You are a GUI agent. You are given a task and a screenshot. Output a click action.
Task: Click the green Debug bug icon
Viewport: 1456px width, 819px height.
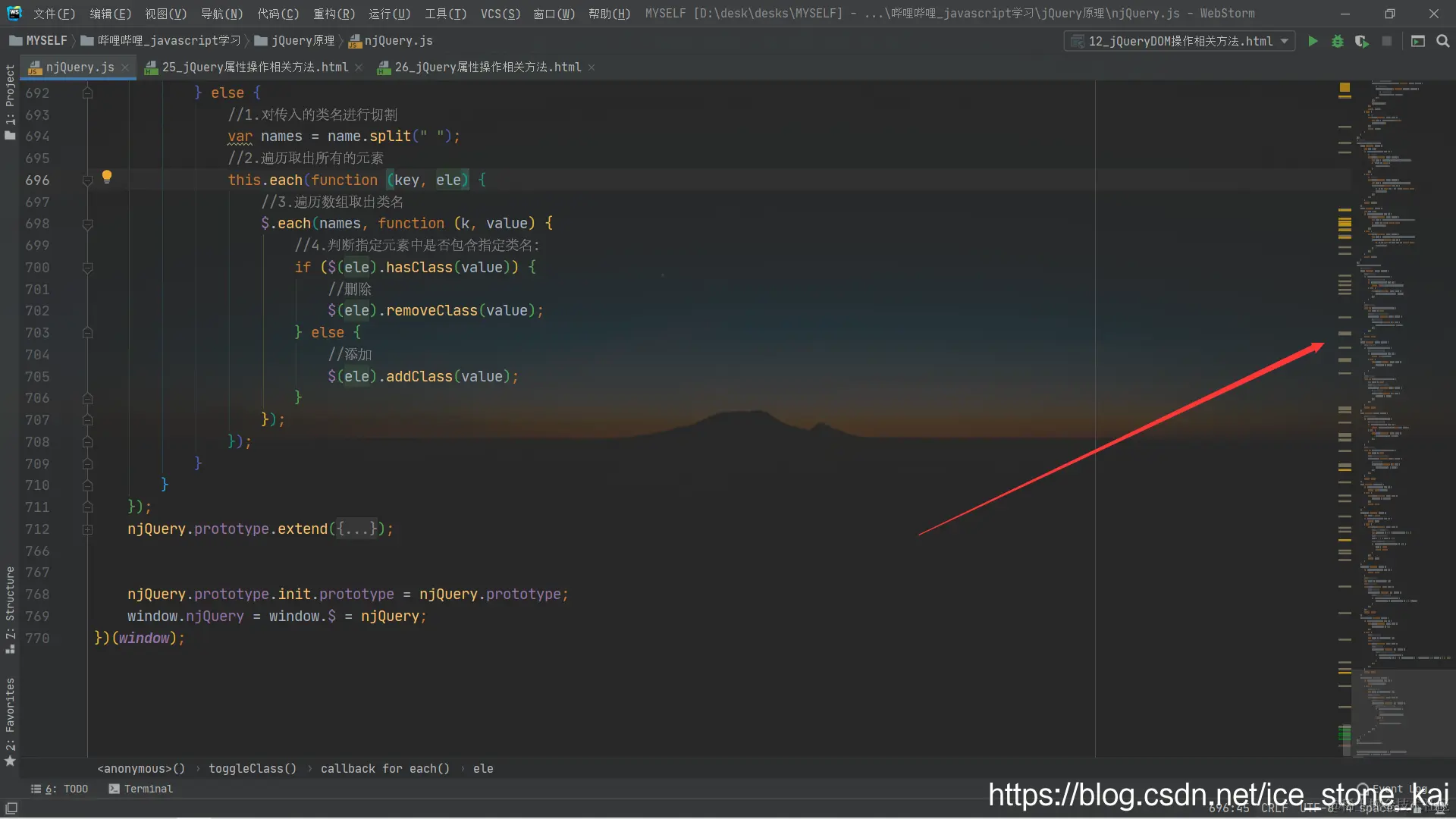[x=1338, y=41]
